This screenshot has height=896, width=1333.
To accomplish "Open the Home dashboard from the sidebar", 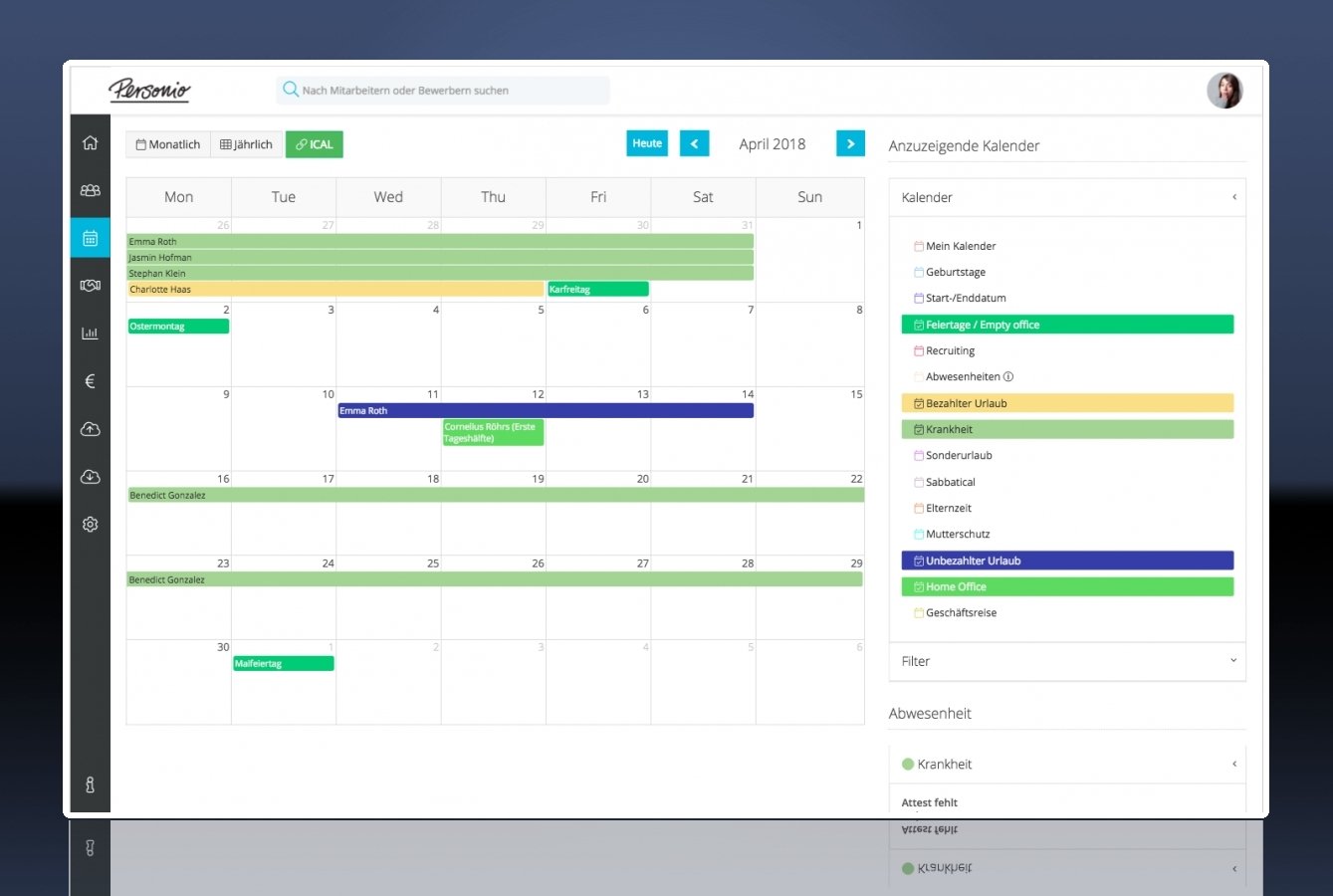I will point(90,141).
